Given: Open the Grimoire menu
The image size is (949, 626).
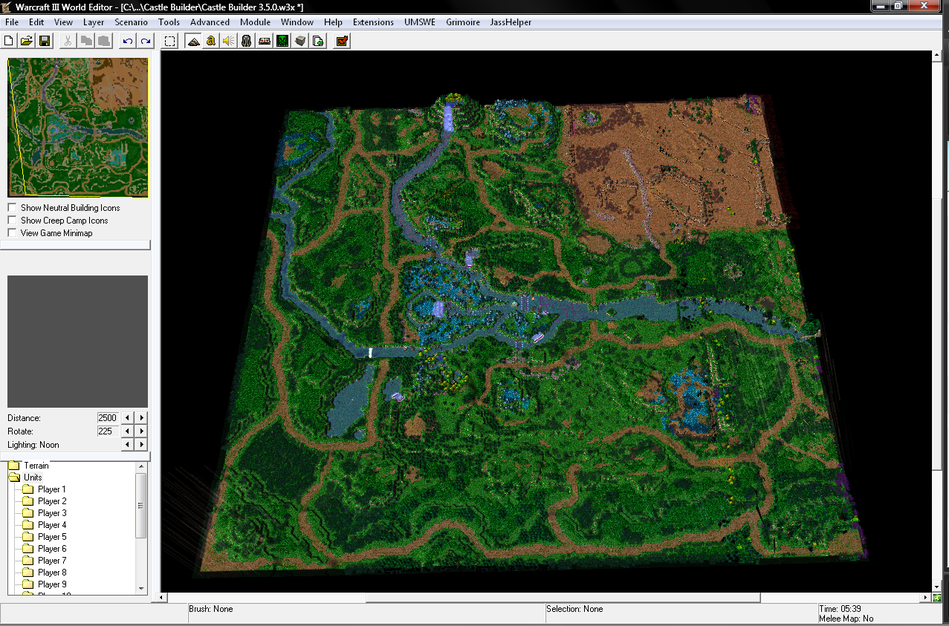Looking at the screenshot, I should (463, 22).
